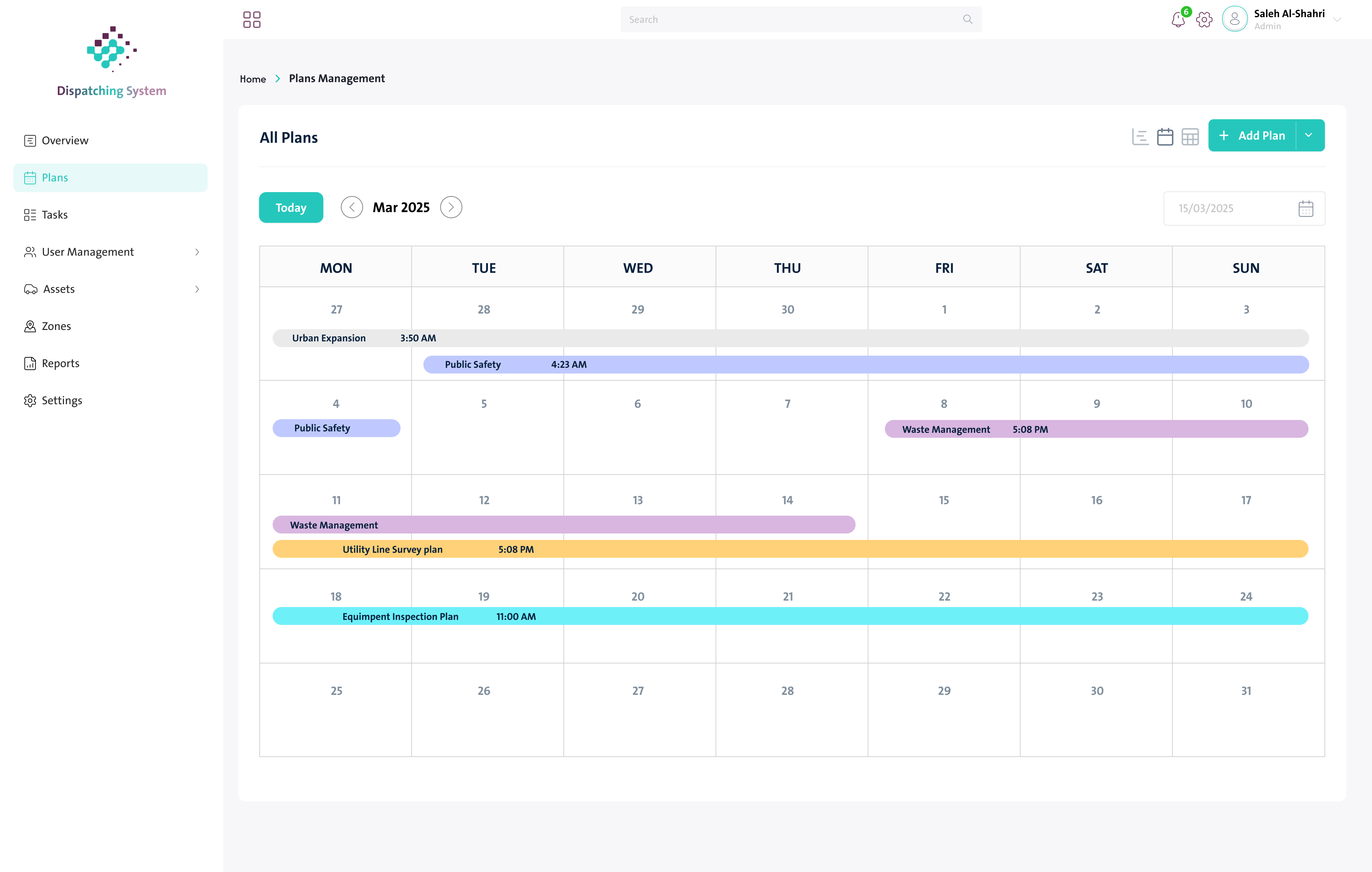Open Settings in the sidebar

click(x=110, y=400)
